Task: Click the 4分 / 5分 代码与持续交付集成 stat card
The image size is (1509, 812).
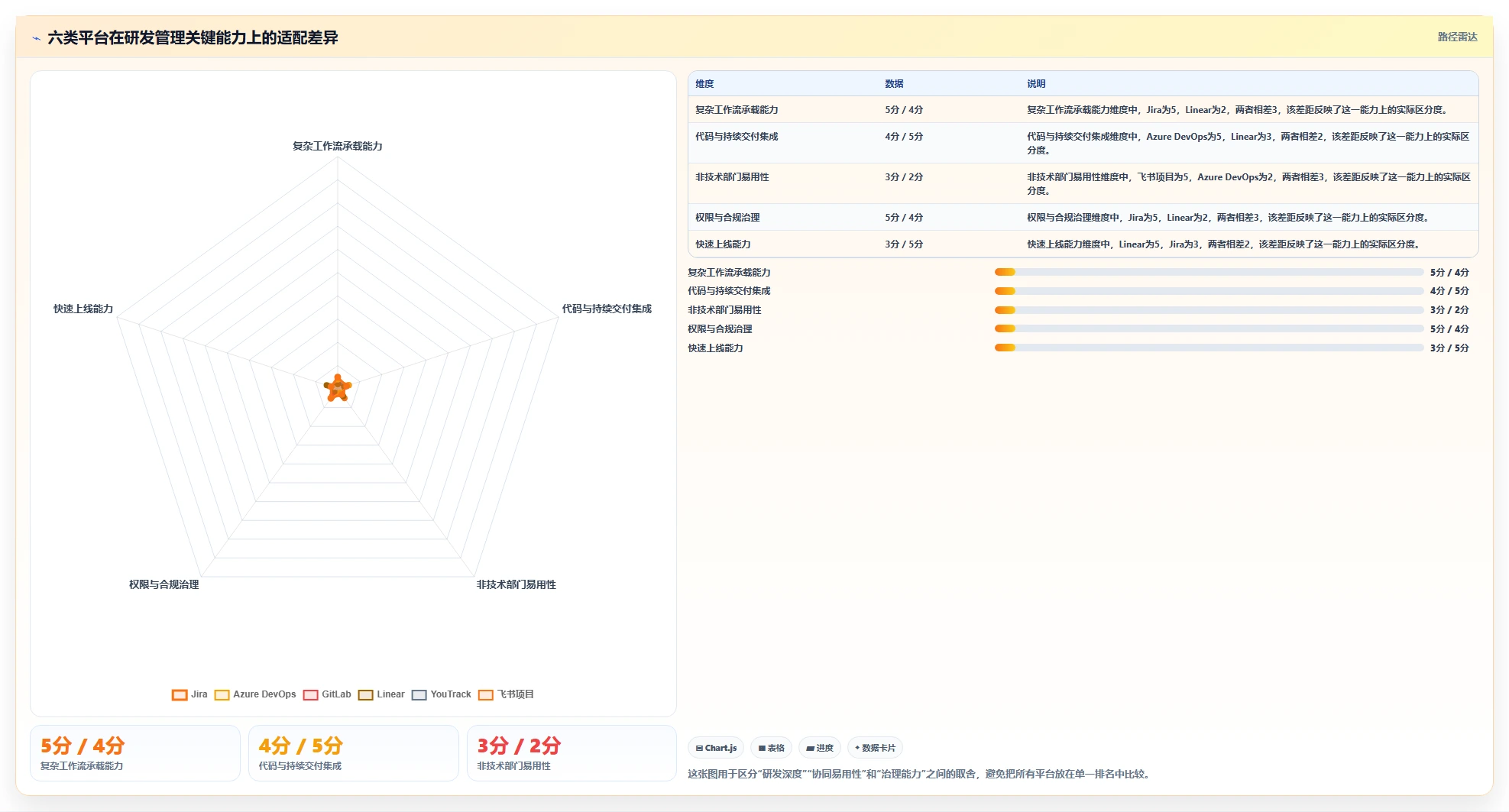Action: pyautogui.click(x=354, y=753)
